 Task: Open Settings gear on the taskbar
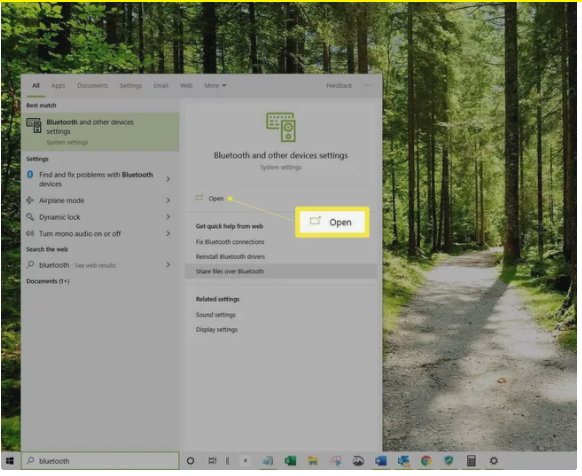[494, 461]
